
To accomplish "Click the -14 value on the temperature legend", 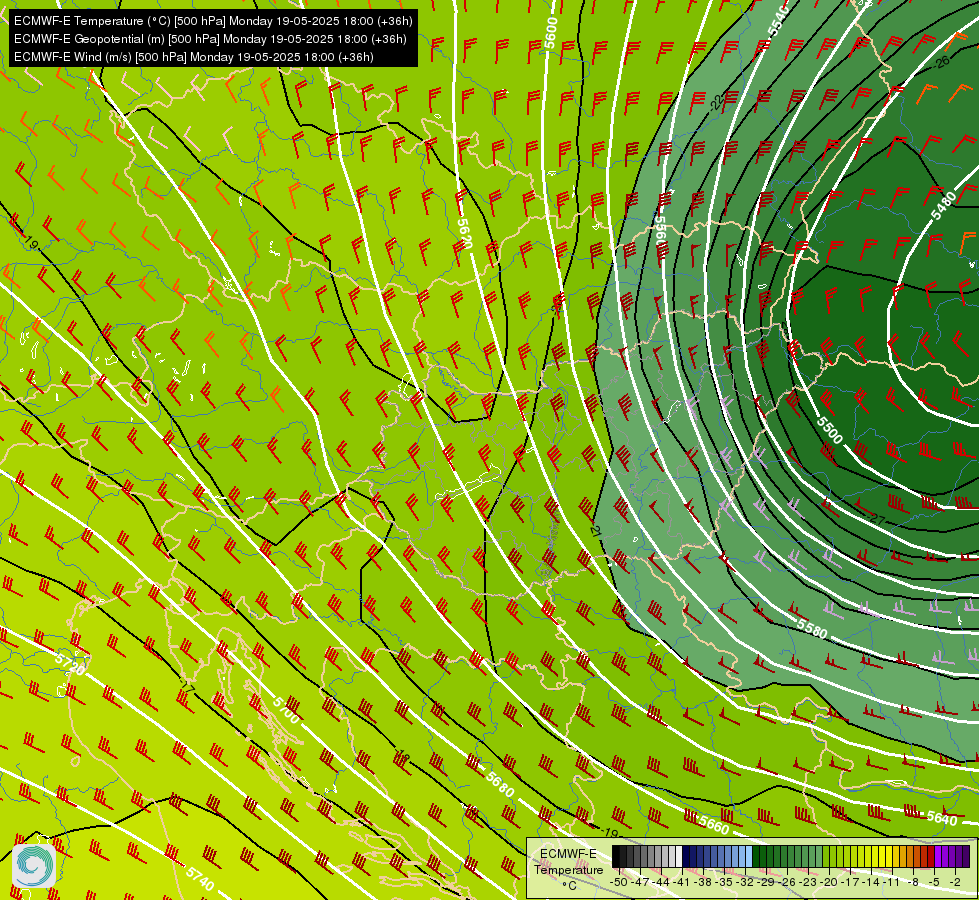I will [x=871, y=882].
